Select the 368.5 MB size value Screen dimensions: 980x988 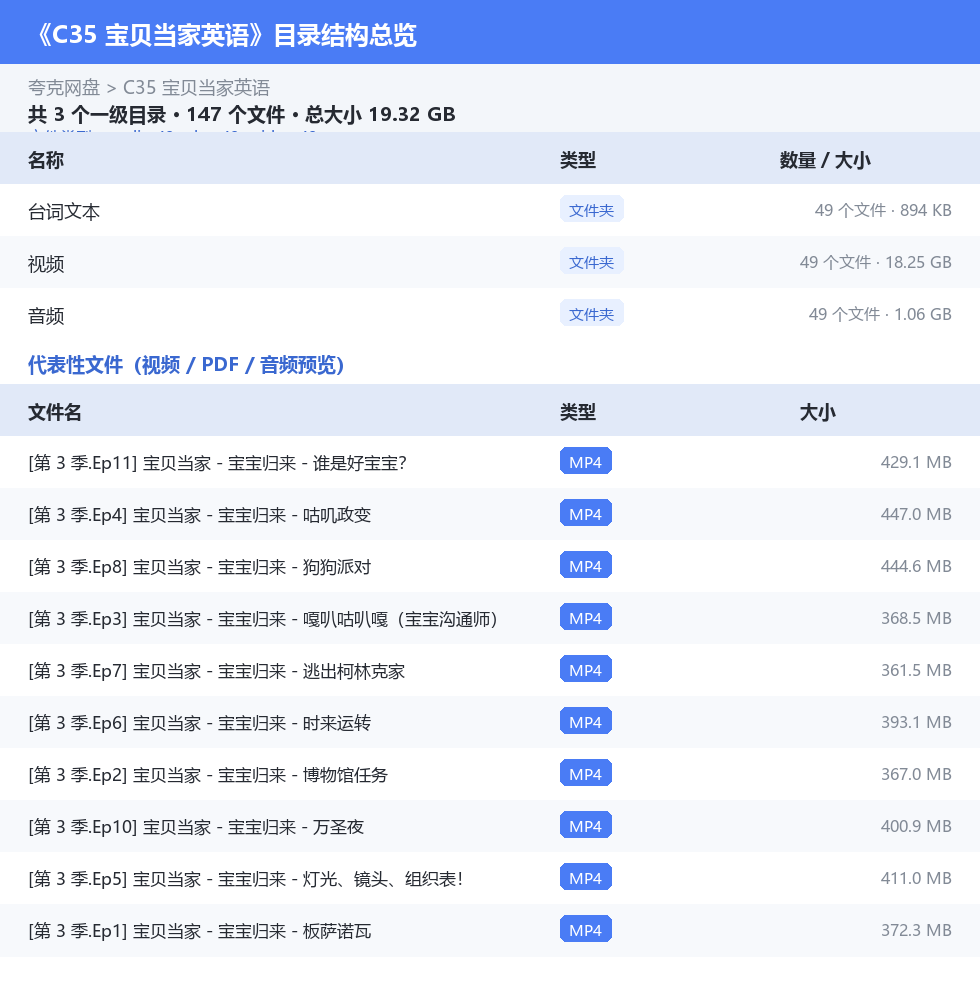coord(916,618)
